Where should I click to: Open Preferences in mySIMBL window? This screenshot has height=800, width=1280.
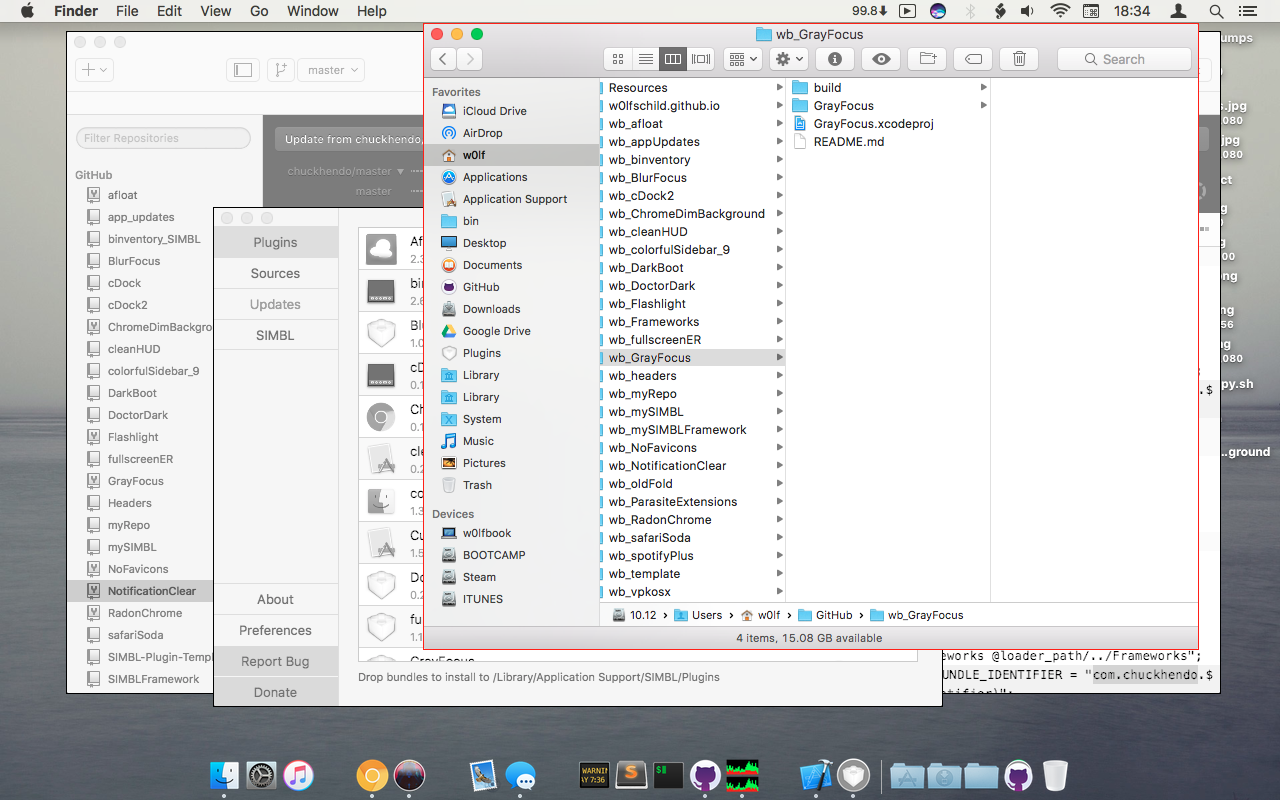(275, 630)
